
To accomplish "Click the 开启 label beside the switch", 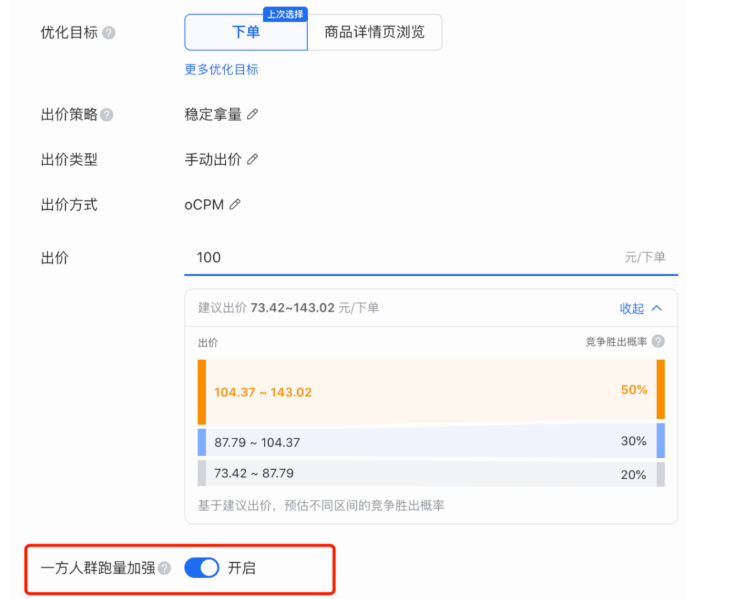I will pos(242,568).
